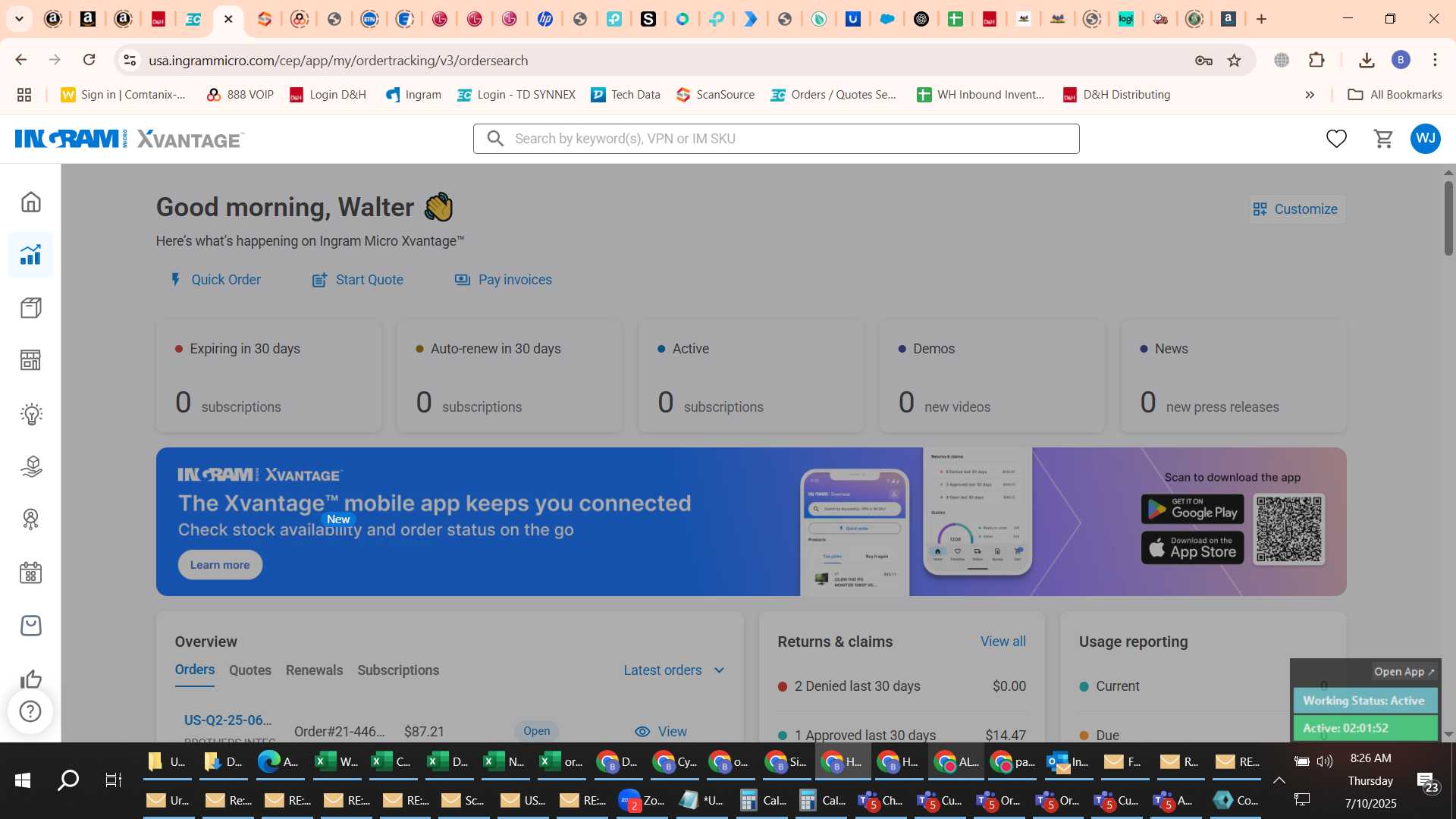Screen dimensions: 1456x819
Task: Click View all in Returns & claims
Action: [x=1003, y=642]
